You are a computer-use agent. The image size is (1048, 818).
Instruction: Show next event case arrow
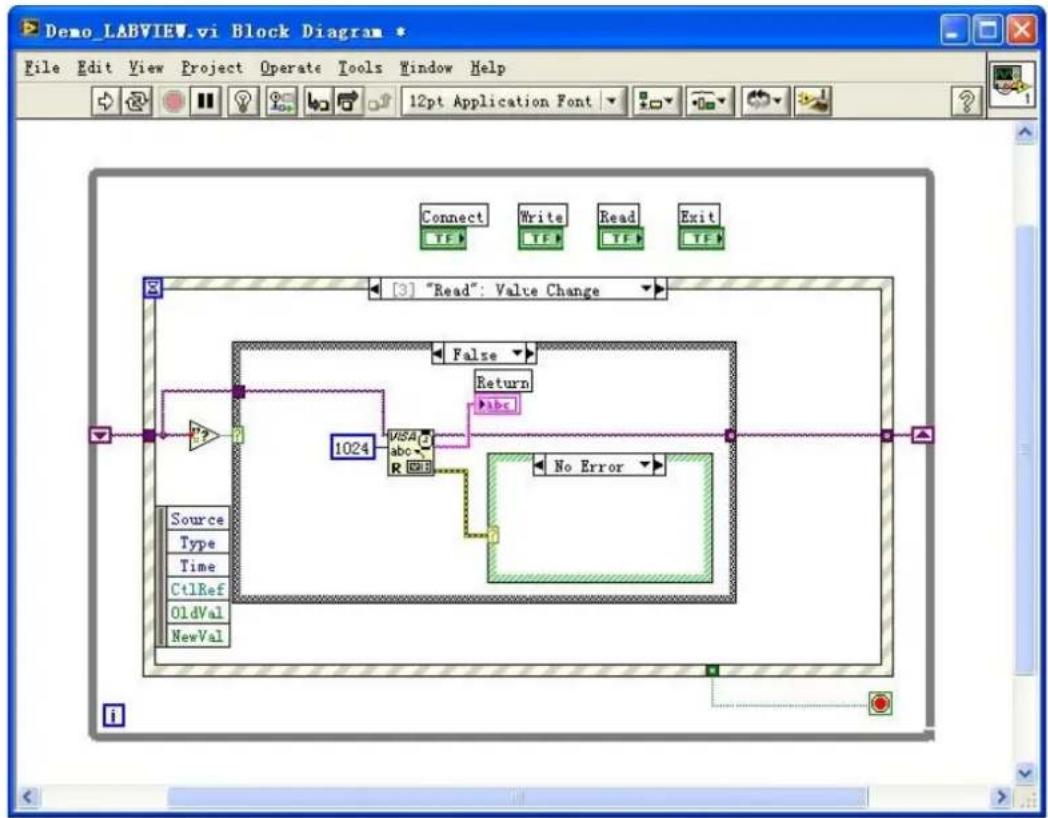pos(660,289)
